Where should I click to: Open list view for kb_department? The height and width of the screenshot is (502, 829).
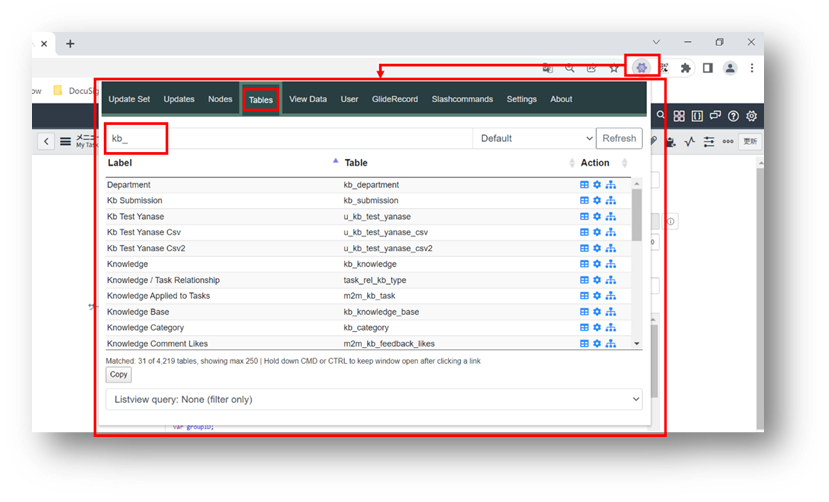point(584,184)
